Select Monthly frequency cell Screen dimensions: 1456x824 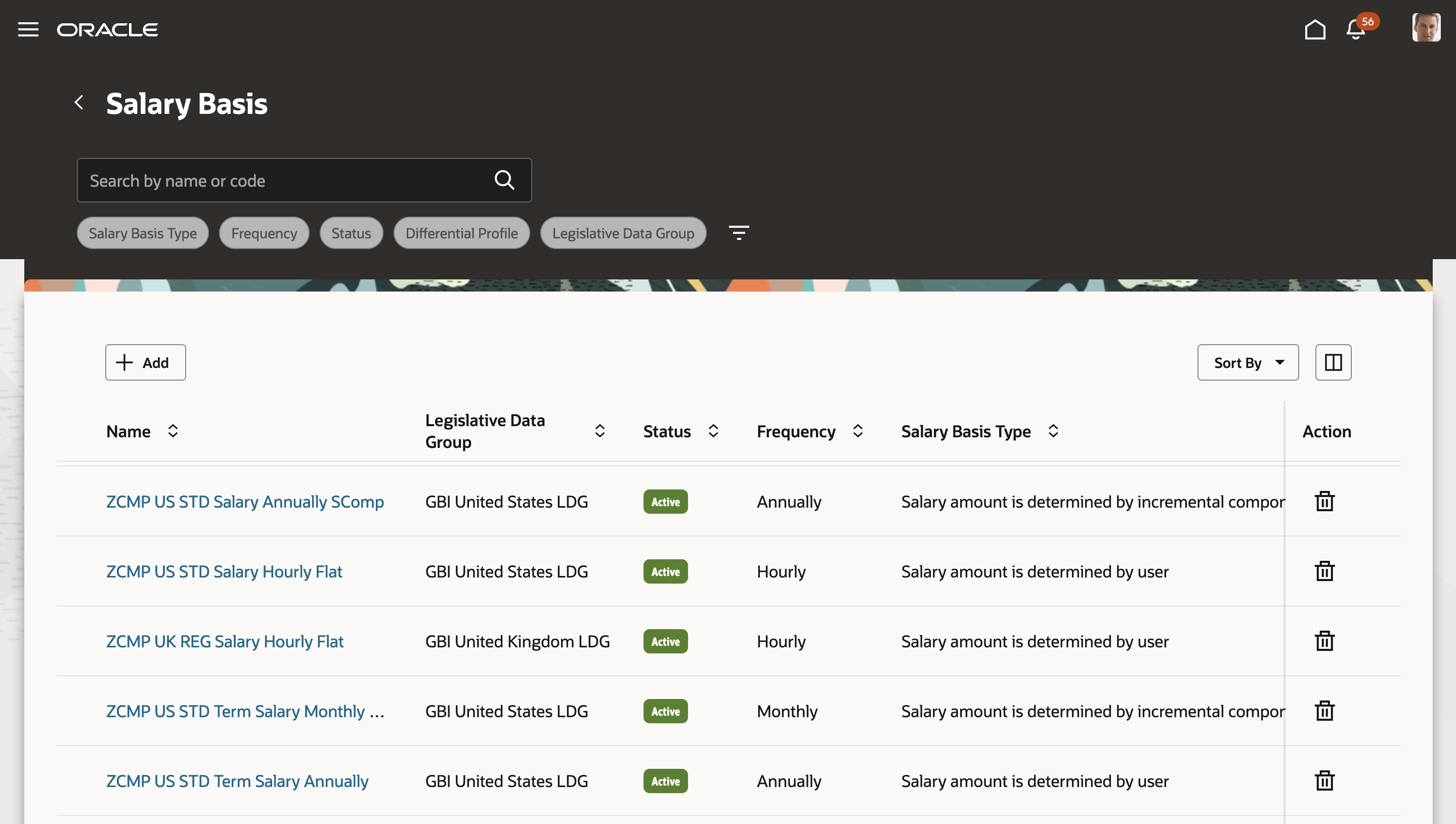(x=787, y=711)
